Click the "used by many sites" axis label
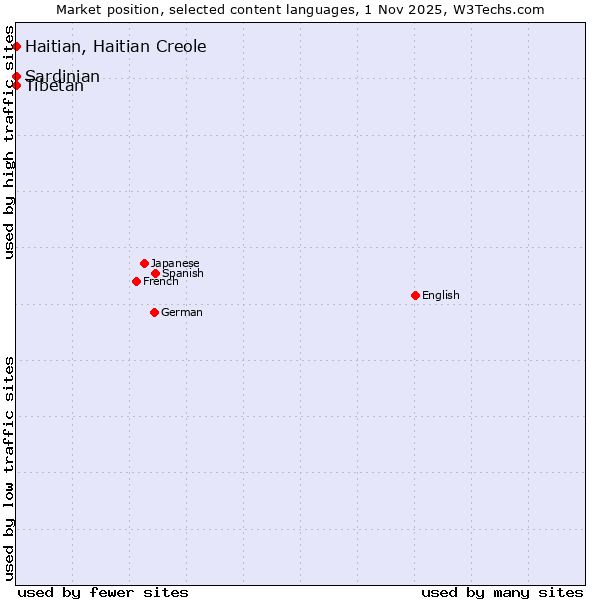The height and width of the screenshot is (600, 600). pyautogui.click(x=502, y=592)
